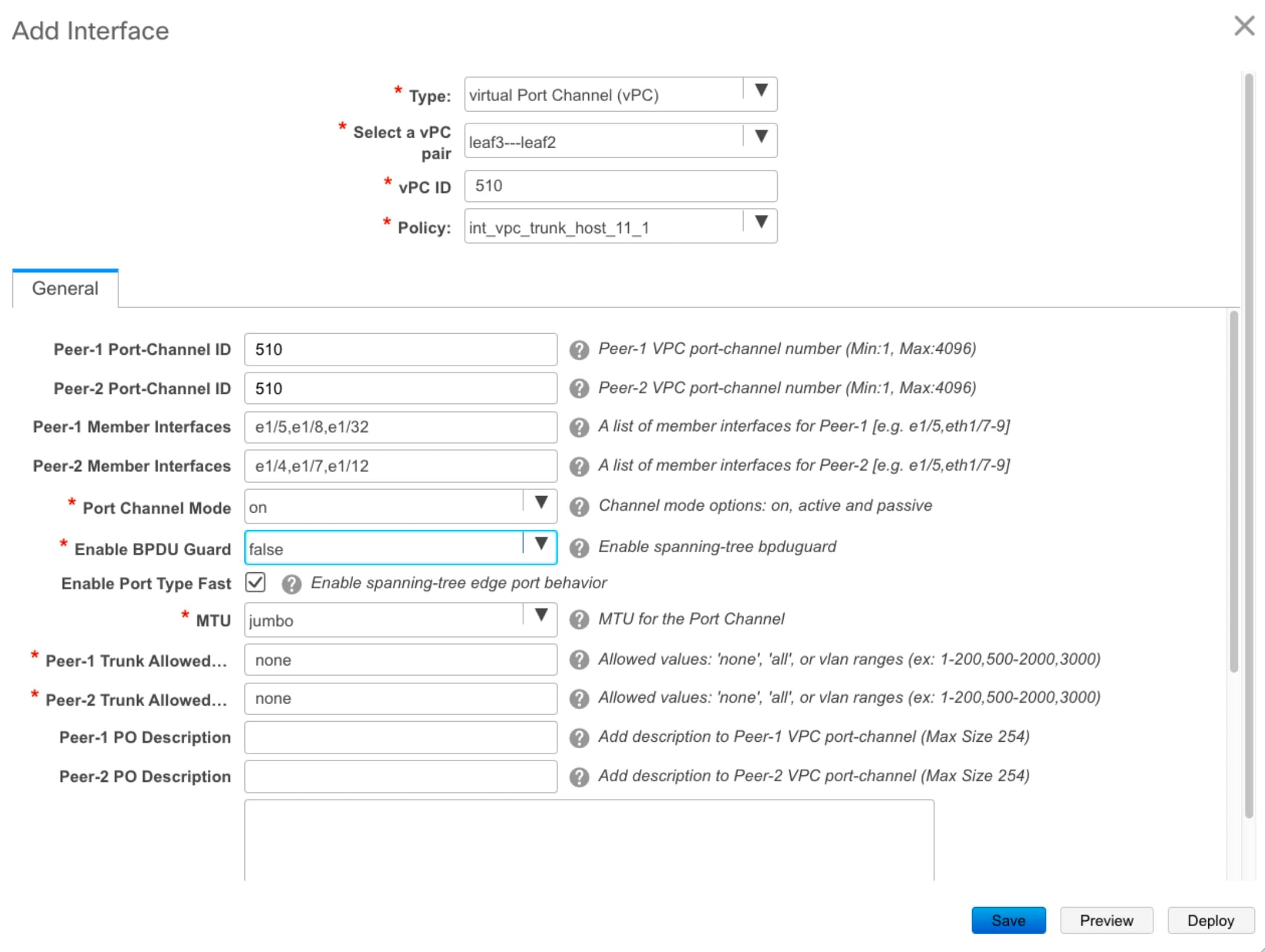Click help icon for Peer-1 Trunk Allowed
The height and width of the screenshot is (952, 1265).
579,660
